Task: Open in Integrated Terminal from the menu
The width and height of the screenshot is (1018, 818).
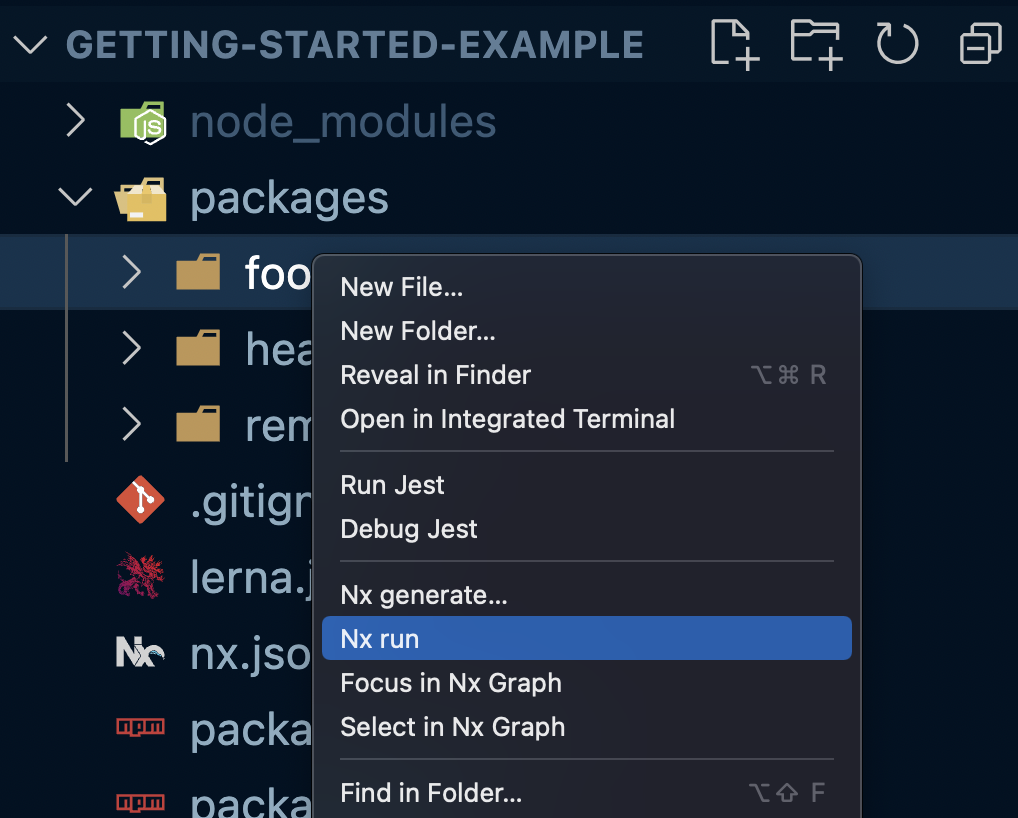Action: tap(507, 419)
